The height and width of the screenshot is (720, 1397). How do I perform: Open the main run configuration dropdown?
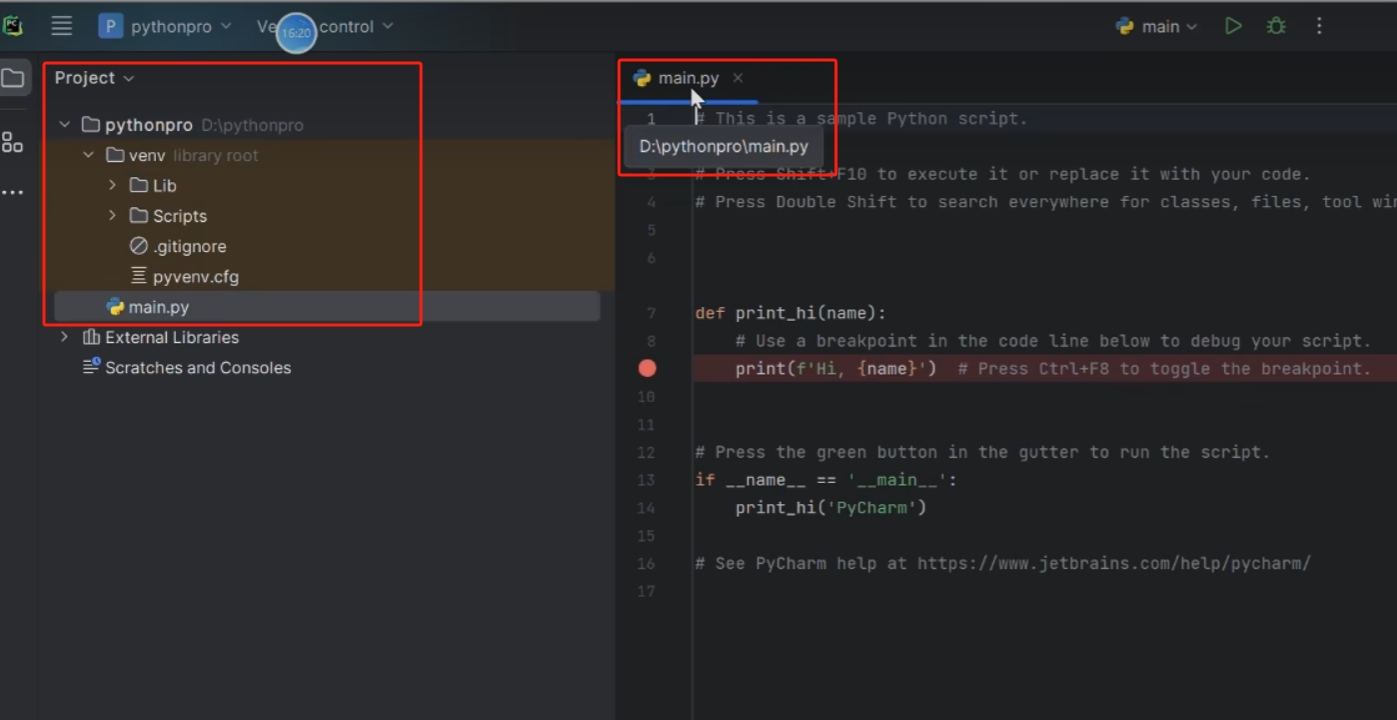[x=1157, y=27]
